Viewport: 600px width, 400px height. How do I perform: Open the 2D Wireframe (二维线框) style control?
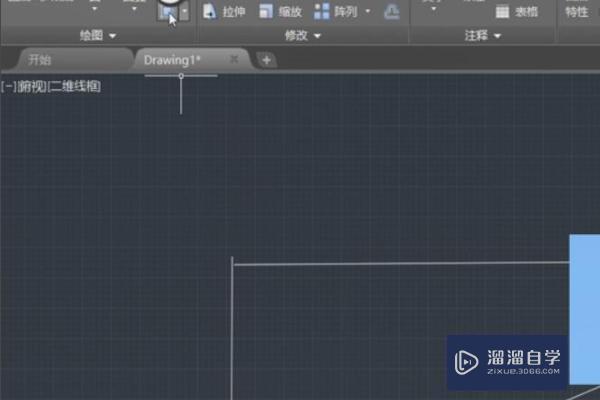pos(74,87)
